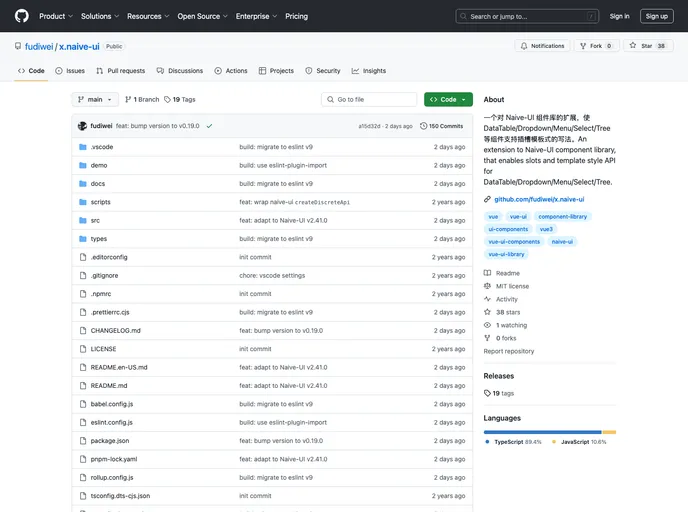The image size is (688, 512).
Task: Select the Code tab
Action: 31,71
